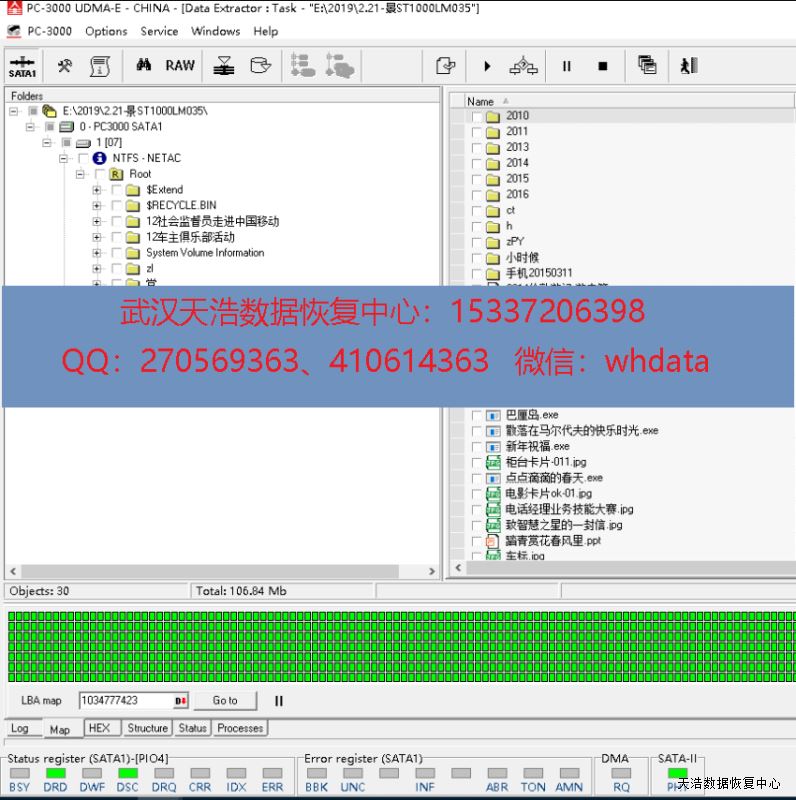The height and width of the screenshot is (800, 796).
Task: Click the binoculars search icon
Action: 144,66
